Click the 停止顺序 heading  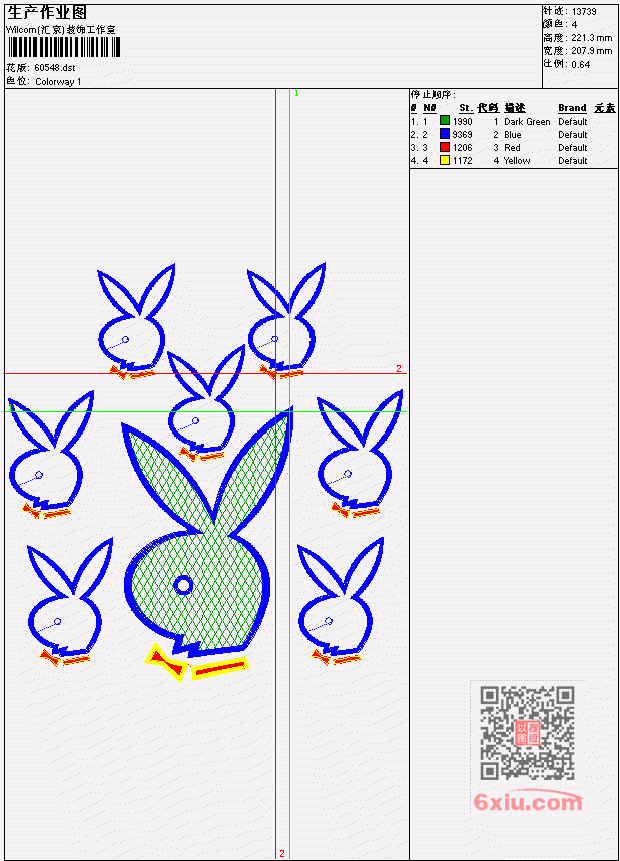pyautogui.click(x=433, y=94)
